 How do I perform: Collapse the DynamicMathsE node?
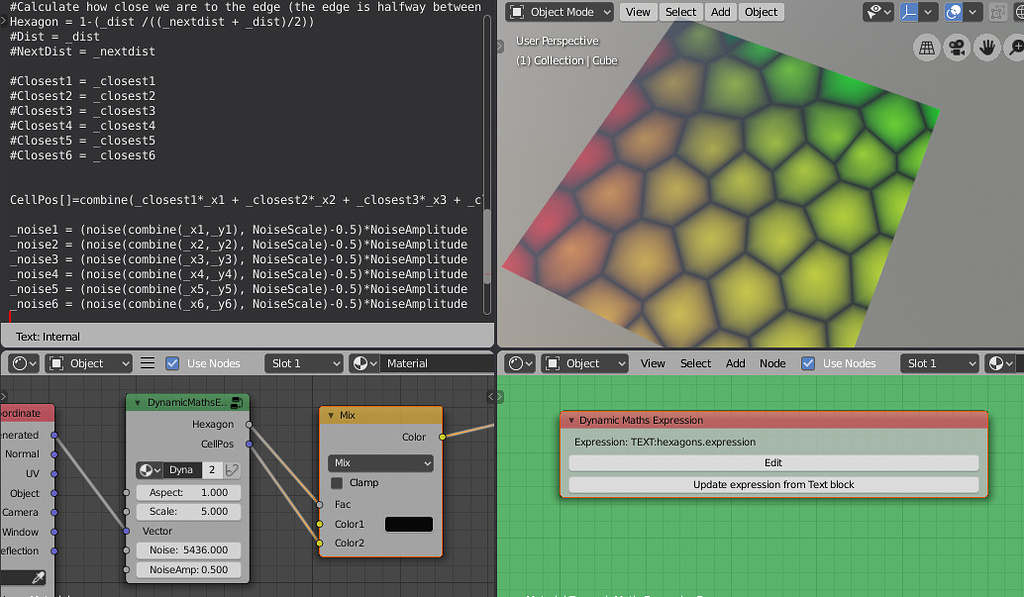click(x=138, y=403)
